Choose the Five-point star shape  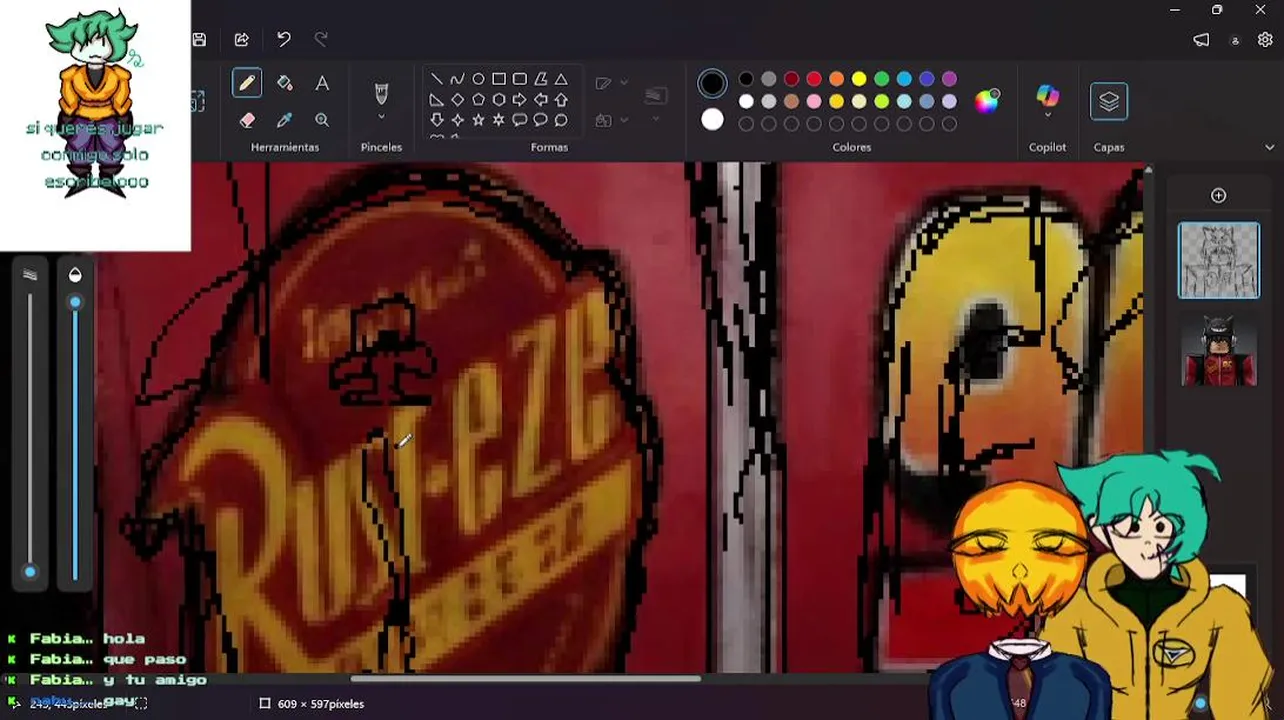[478, 120]
